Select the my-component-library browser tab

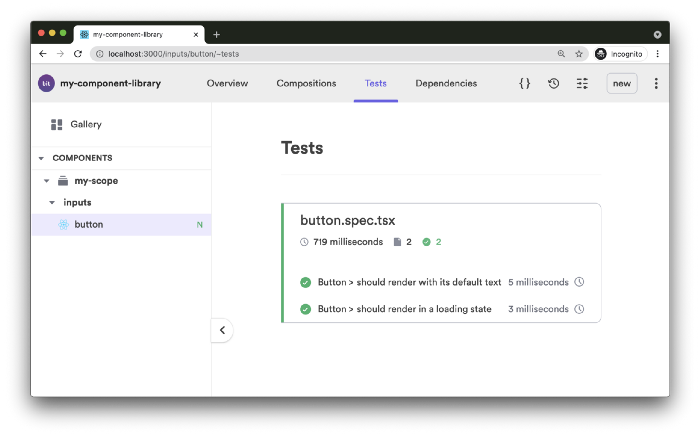click(x=139, y=34)
